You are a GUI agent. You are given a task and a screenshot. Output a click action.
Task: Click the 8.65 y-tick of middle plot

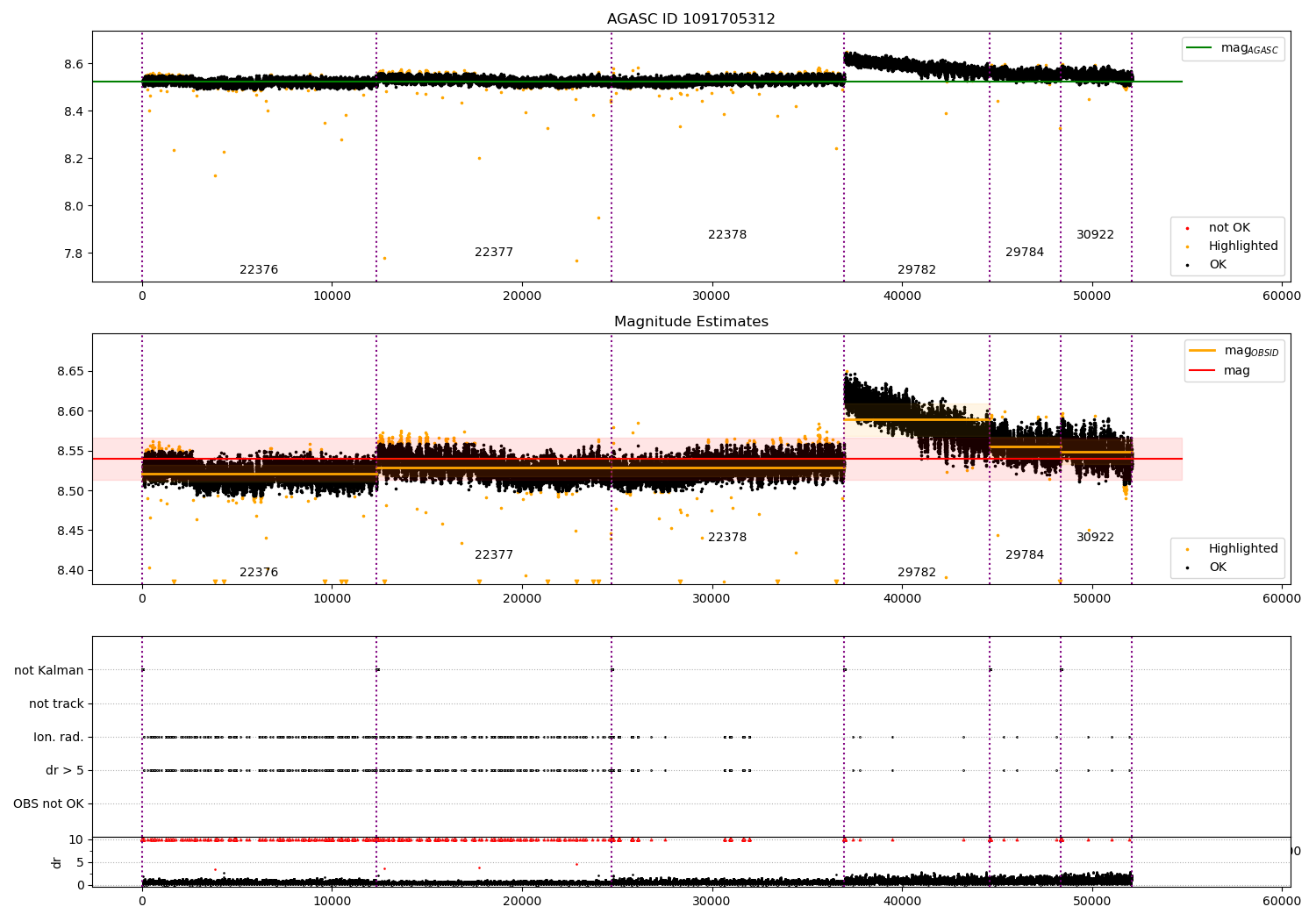(x=70, y=372)
